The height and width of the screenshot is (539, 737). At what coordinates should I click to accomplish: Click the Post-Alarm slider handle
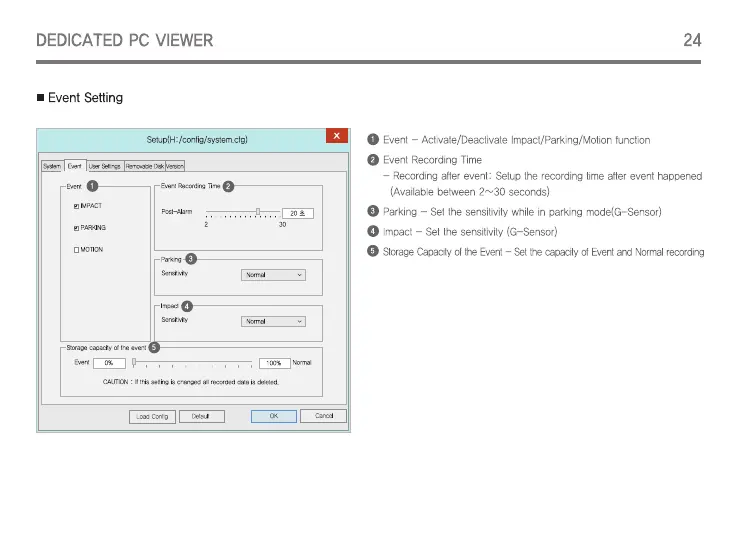pos(258,212)
